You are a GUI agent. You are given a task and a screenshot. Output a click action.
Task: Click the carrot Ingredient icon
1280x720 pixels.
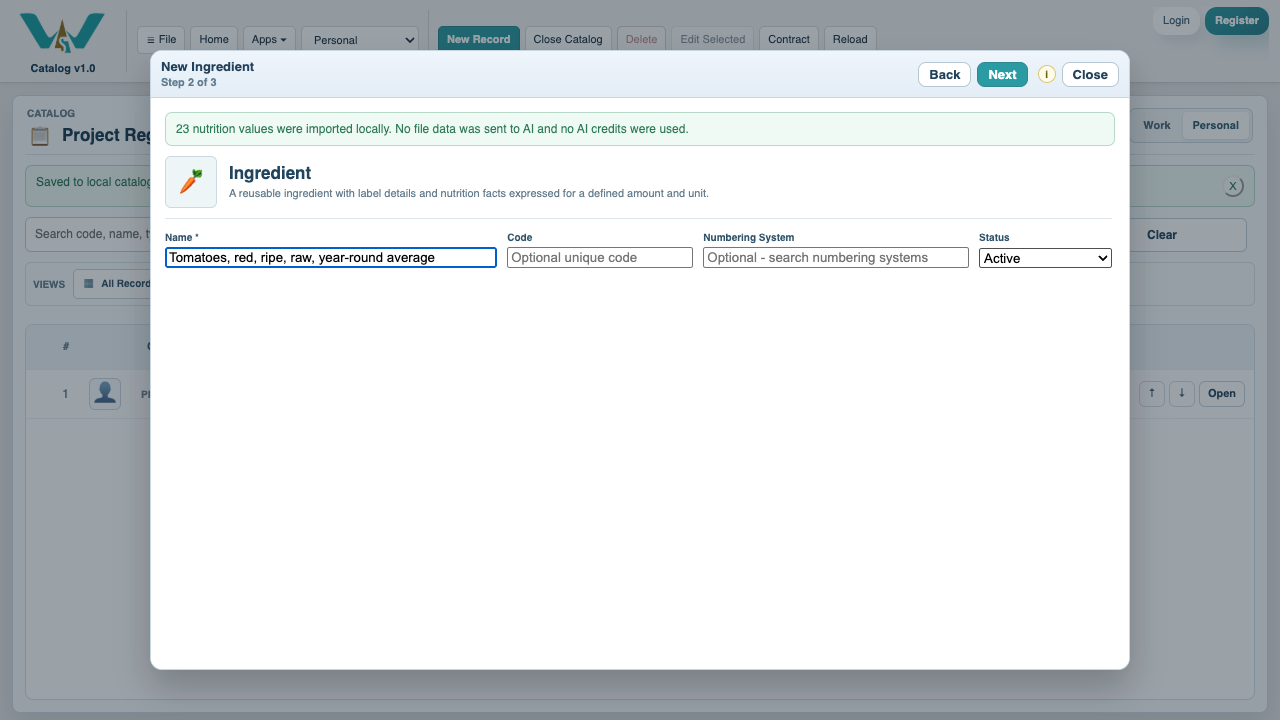click(191, 182)
